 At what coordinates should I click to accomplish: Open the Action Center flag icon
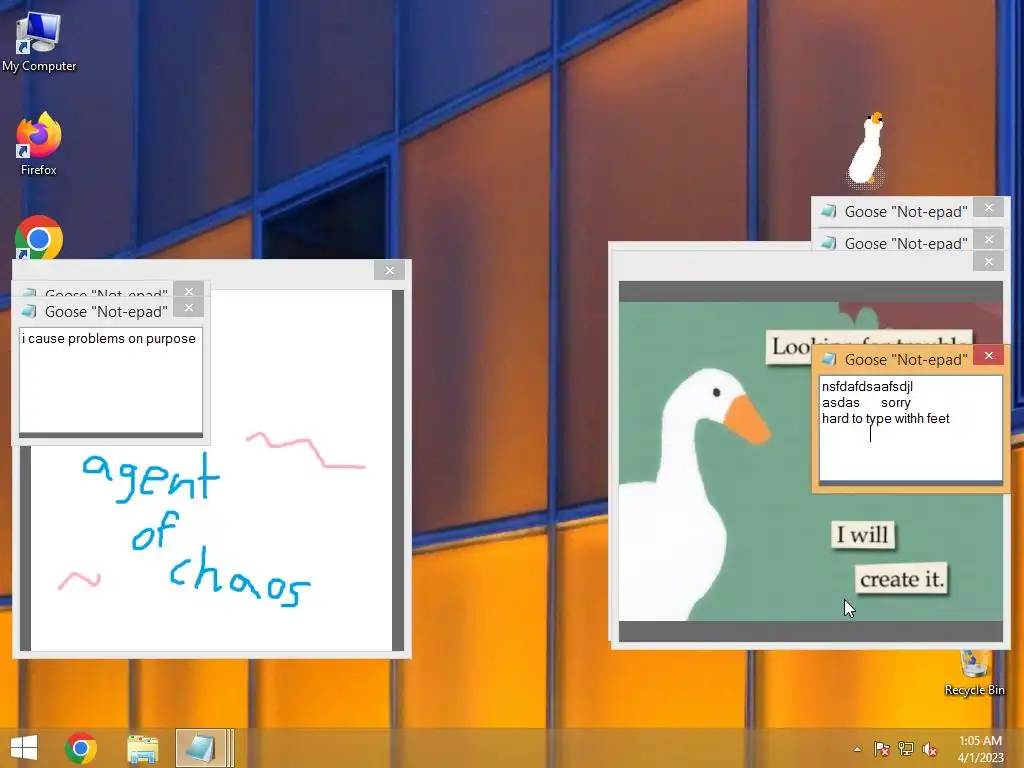coord(881,749)
